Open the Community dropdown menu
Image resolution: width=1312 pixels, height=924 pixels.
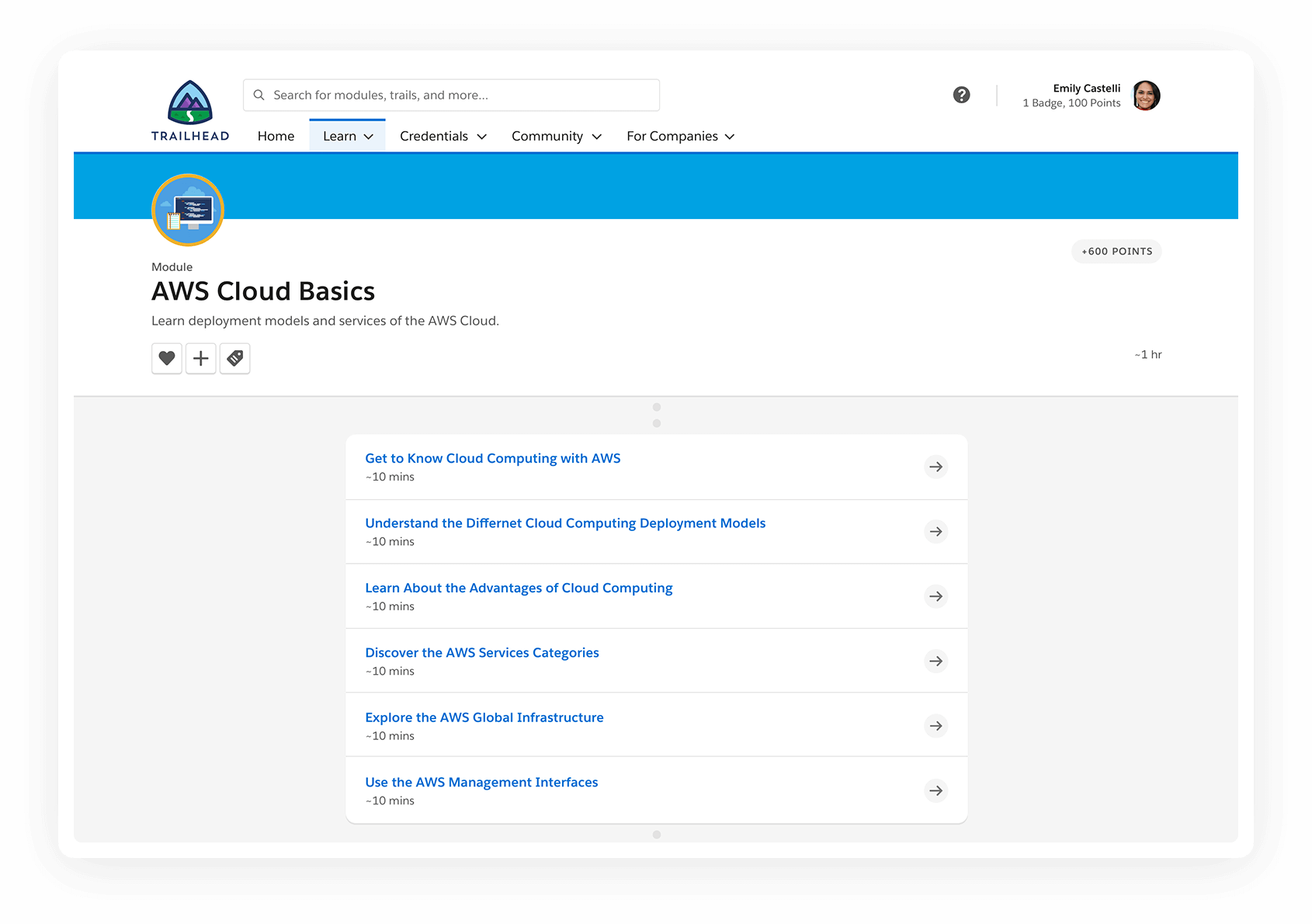tap(556, 136)
